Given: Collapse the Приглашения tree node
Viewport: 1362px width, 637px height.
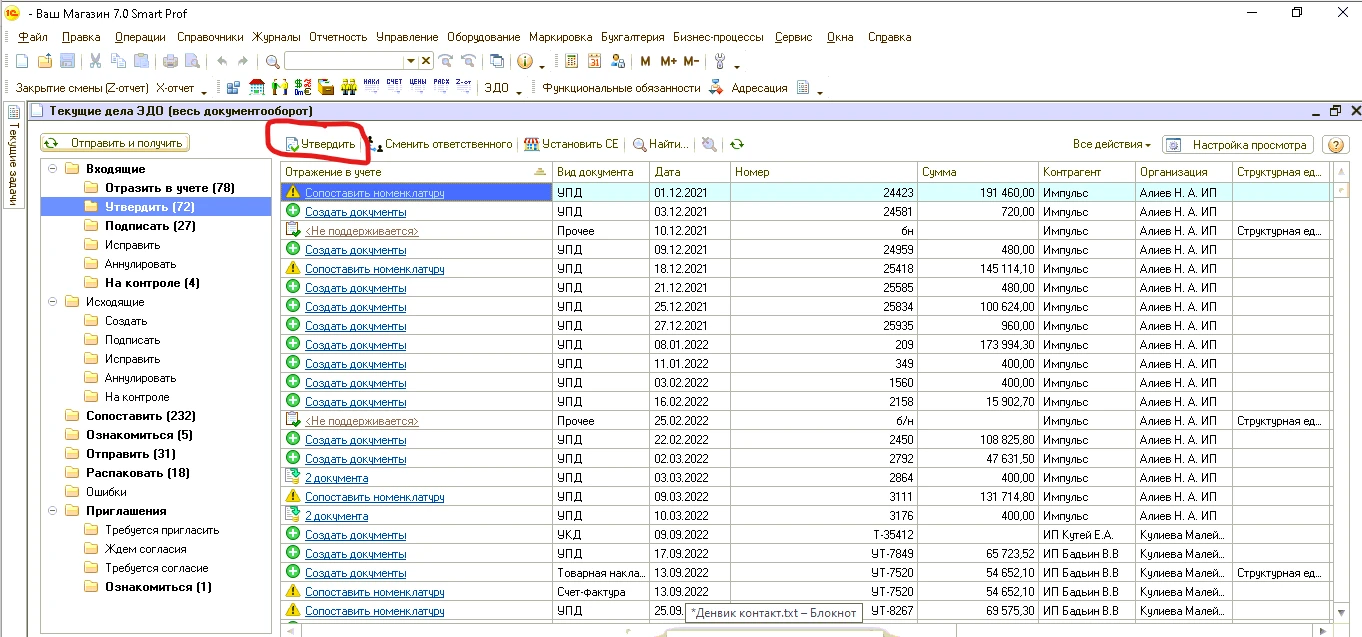Looking at the screenshot, I should [52, 511].
